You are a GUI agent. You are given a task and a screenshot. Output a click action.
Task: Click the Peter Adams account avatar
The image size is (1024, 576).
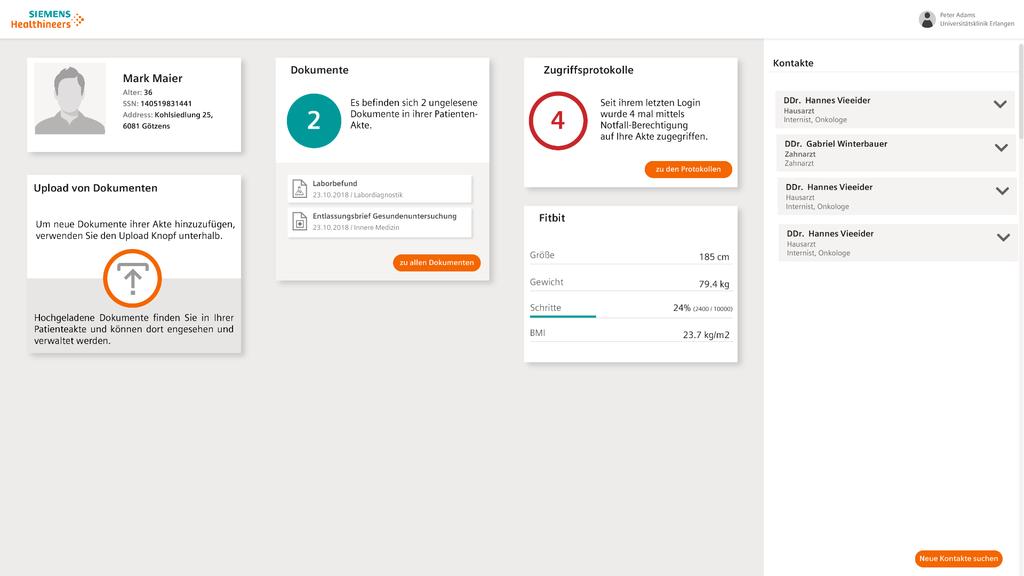coord(925,18)
